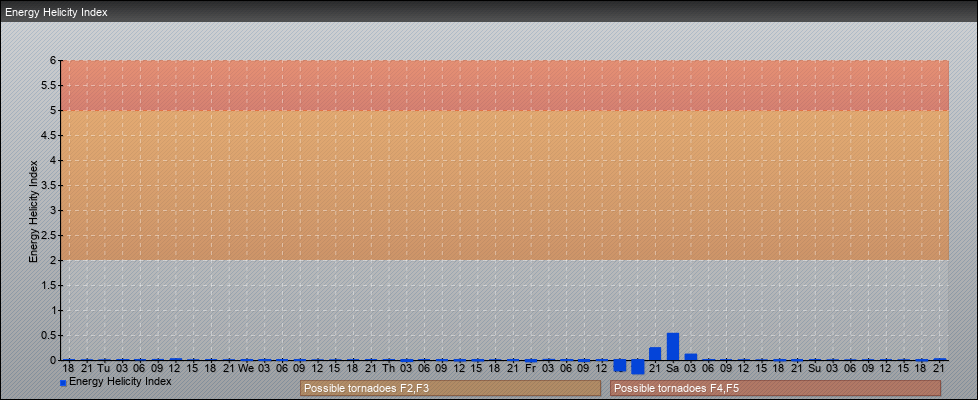Click the y-axis value 0.5
The width and height of the screenshot is (978, 400).
click(49, 335)
